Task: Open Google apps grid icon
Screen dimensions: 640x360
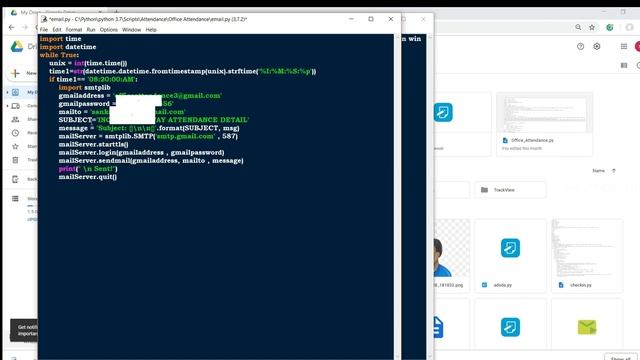Action: [624, 47]
